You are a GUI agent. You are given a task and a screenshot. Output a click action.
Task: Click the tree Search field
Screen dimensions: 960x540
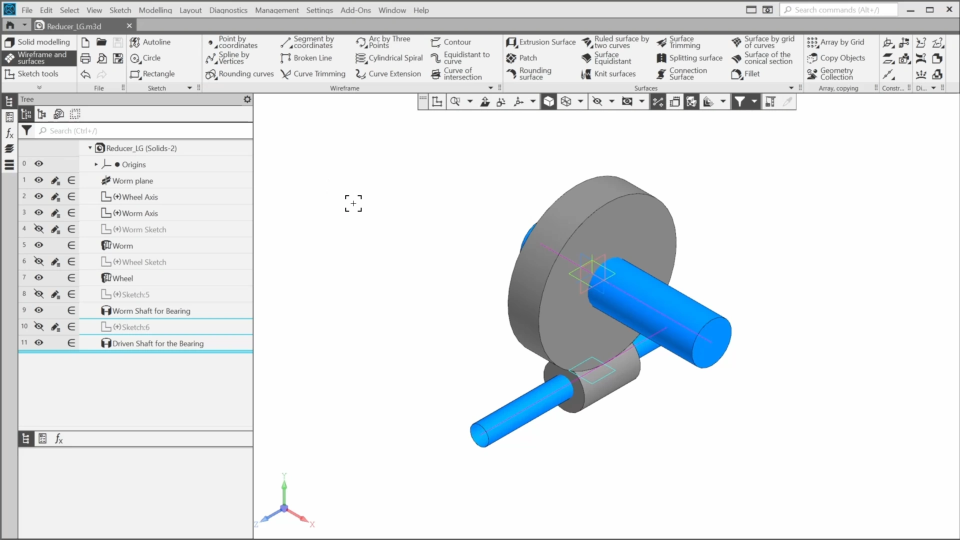click(140, 131)
